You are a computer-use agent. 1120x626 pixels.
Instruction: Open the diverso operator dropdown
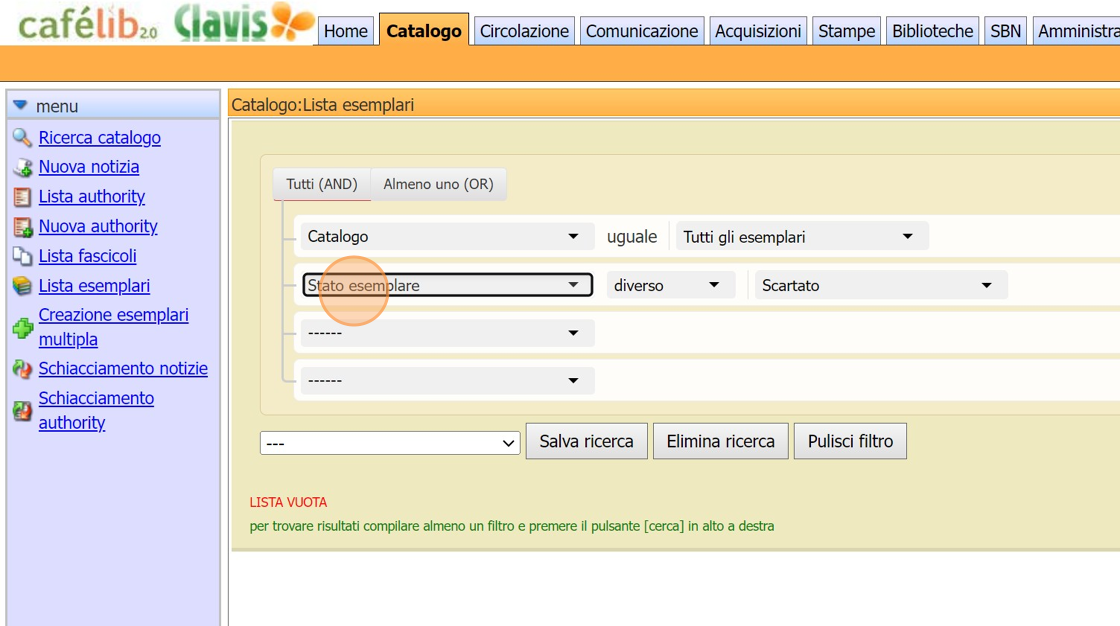(671, 285)
